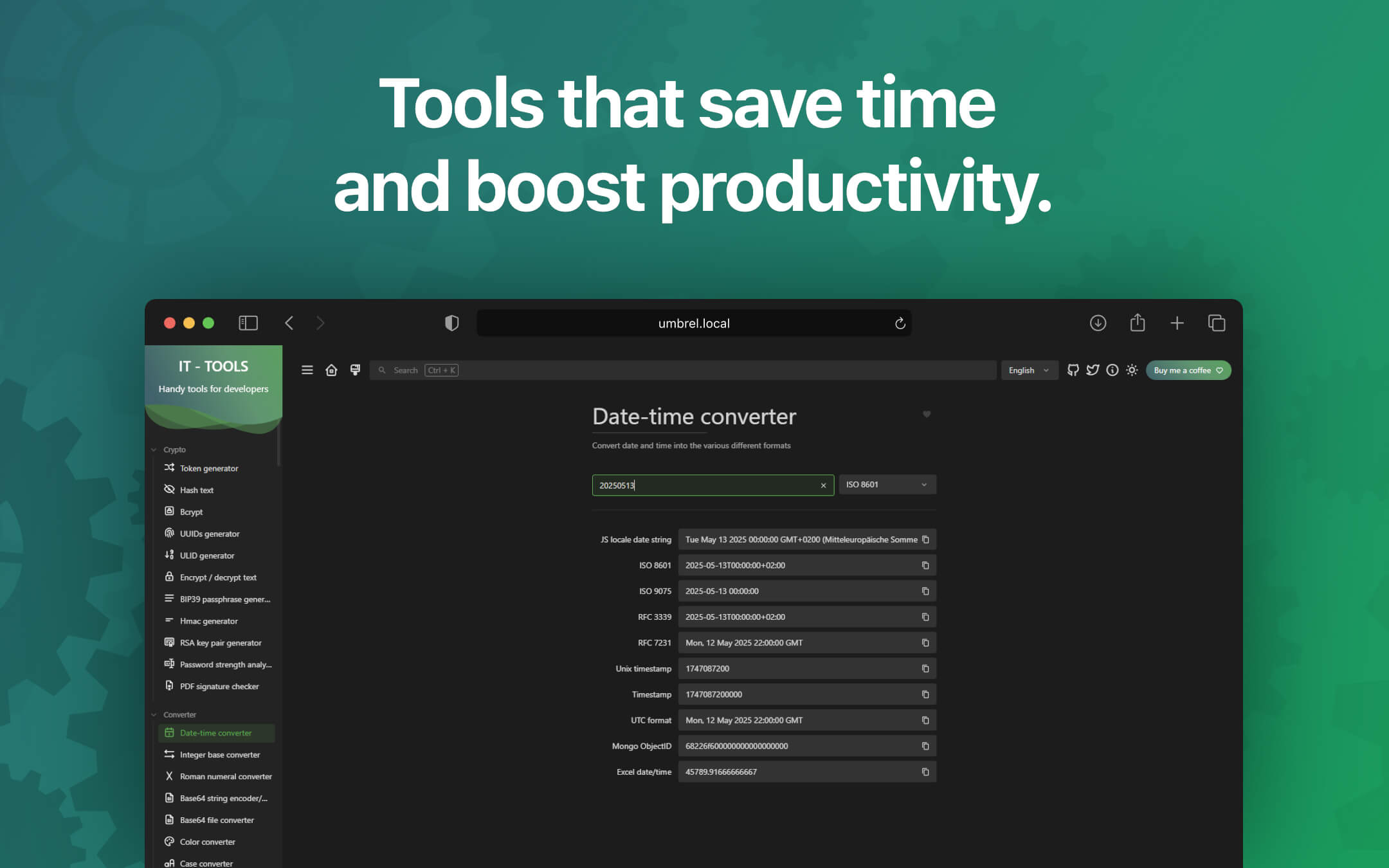This screenshot has height=868, width=1389.
Task: Select Roman numeral converter in the sidebar
Action: (x=225, y=776)
